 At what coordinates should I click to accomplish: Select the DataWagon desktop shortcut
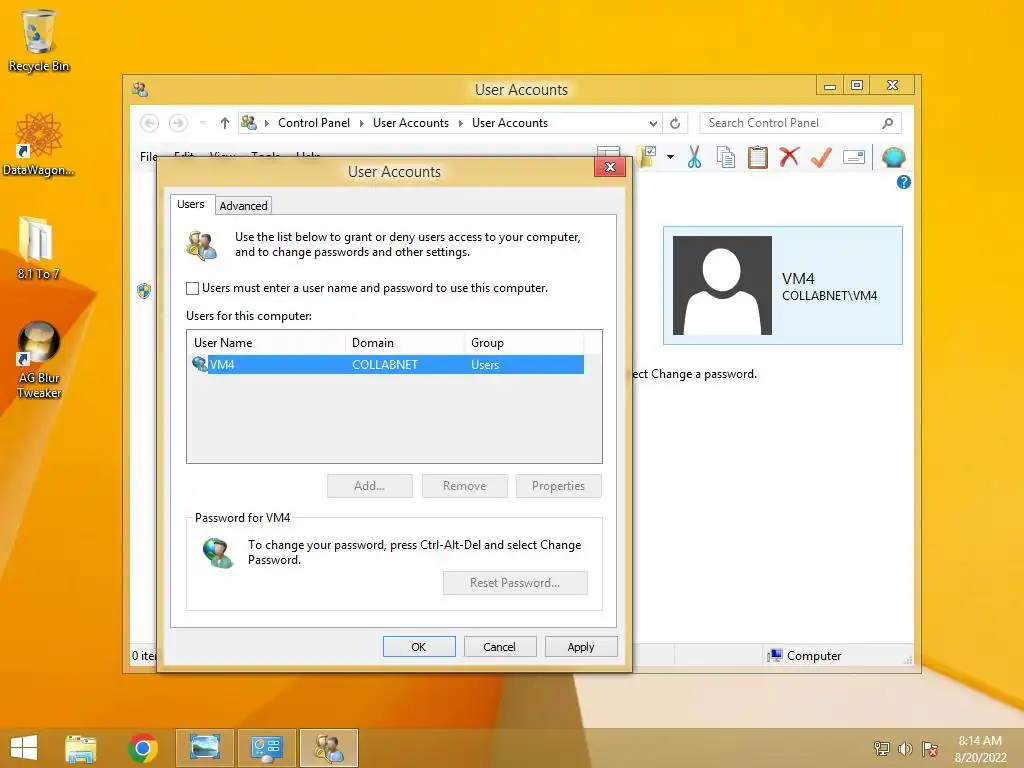[x=39, y=144]
